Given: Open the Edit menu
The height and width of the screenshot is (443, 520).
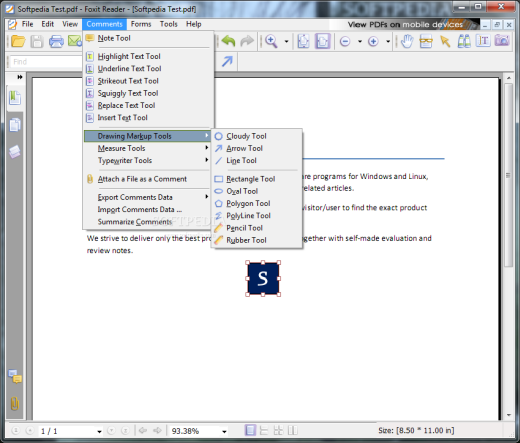Looking at the screenshot, I should coord(48,24).
